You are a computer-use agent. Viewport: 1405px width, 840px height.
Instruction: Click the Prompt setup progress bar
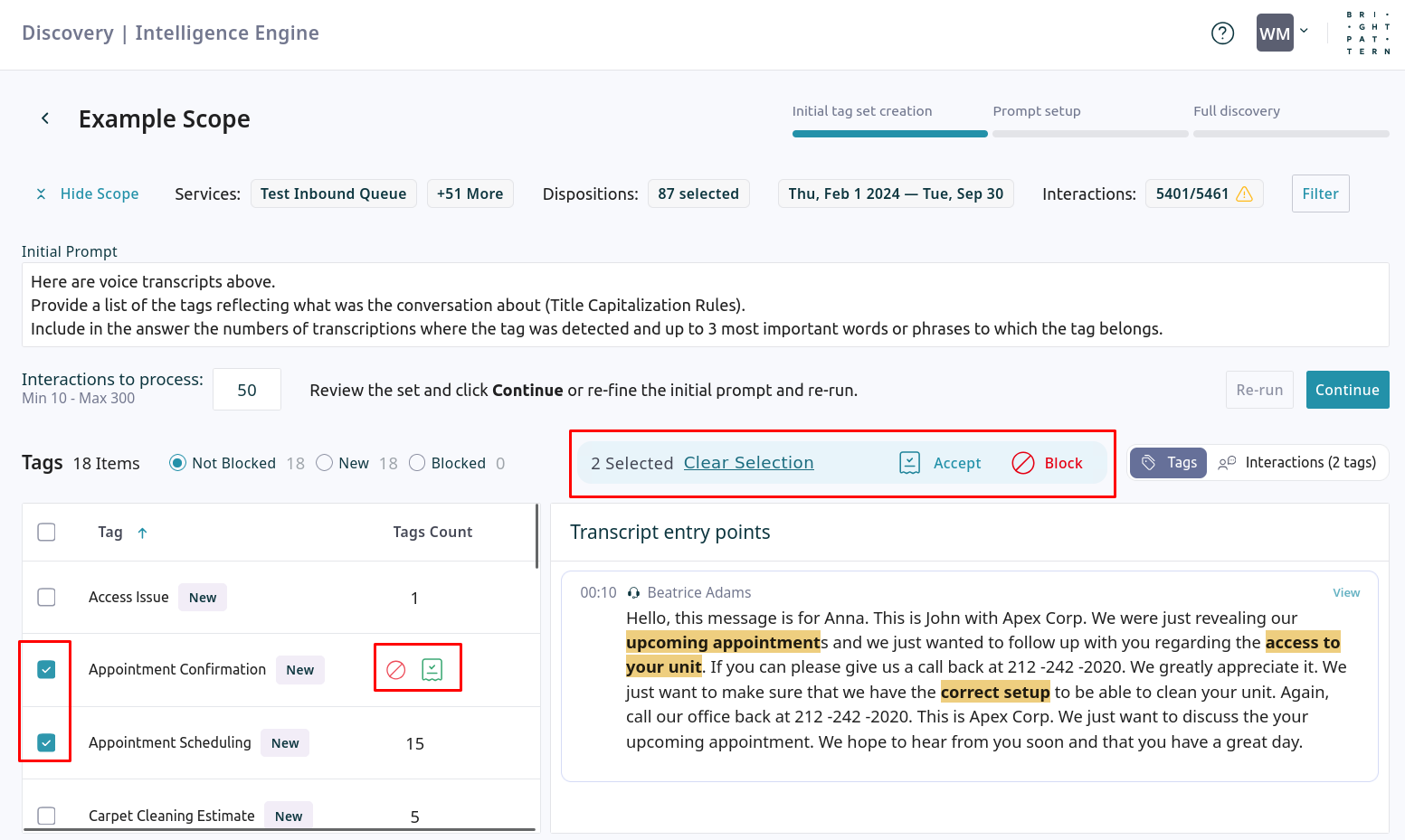click(x=1090, y=134)
